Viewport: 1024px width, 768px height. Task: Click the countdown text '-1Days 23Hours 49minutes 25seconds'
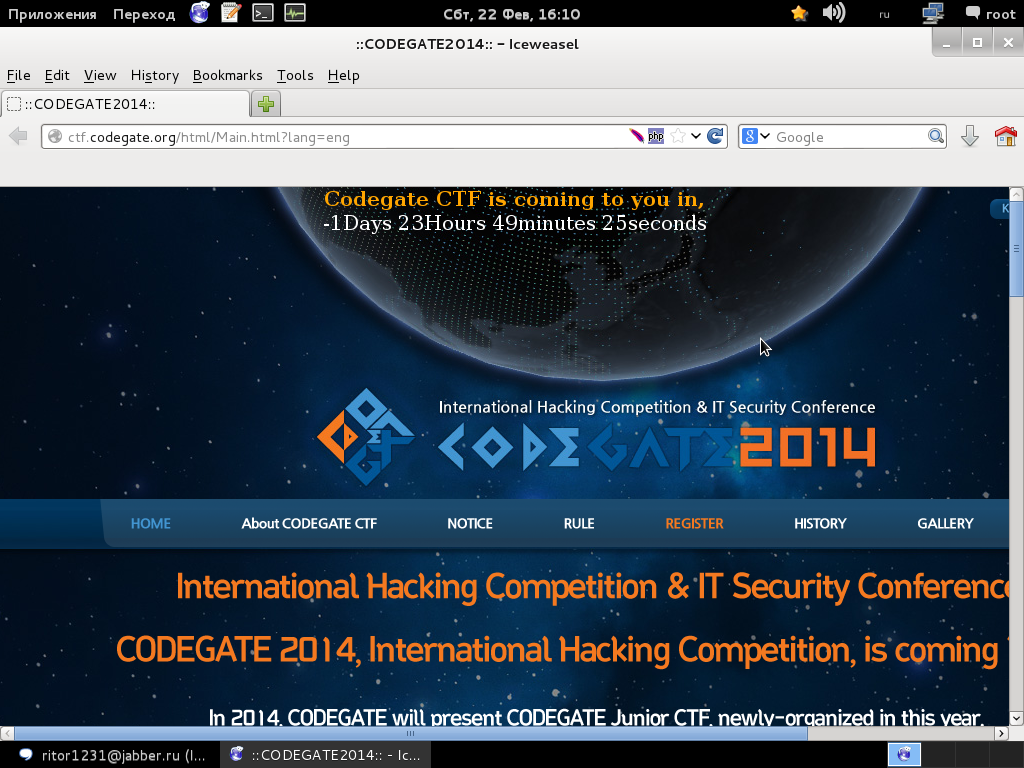point(515,223)
